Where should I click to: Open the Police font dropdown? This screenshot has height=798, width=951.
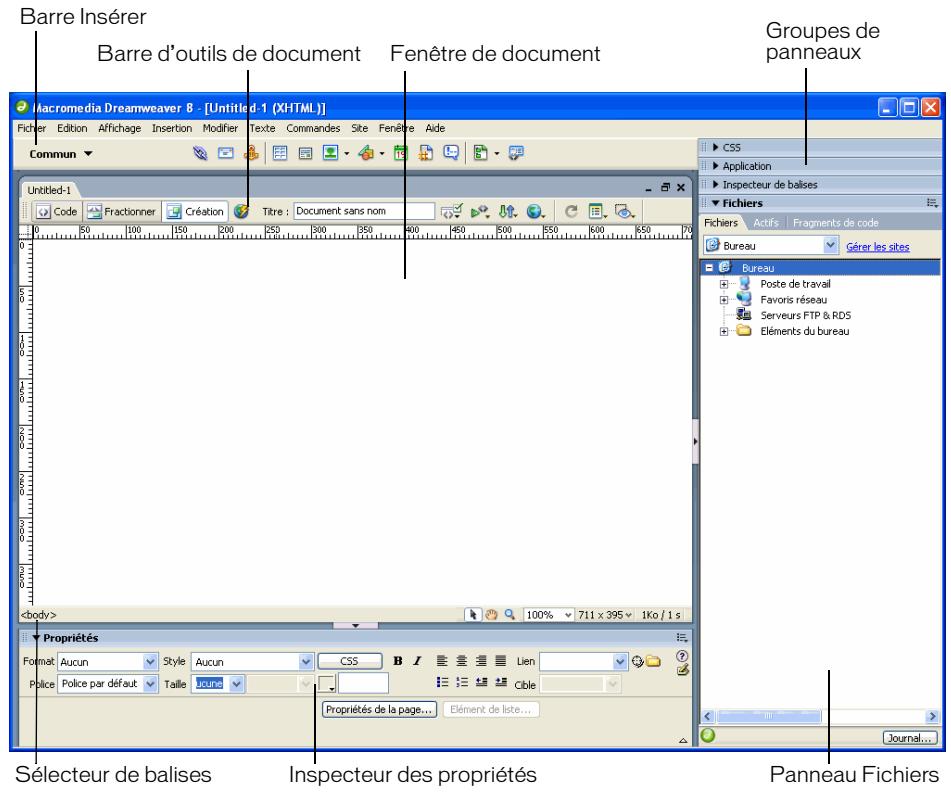point(150,683)
